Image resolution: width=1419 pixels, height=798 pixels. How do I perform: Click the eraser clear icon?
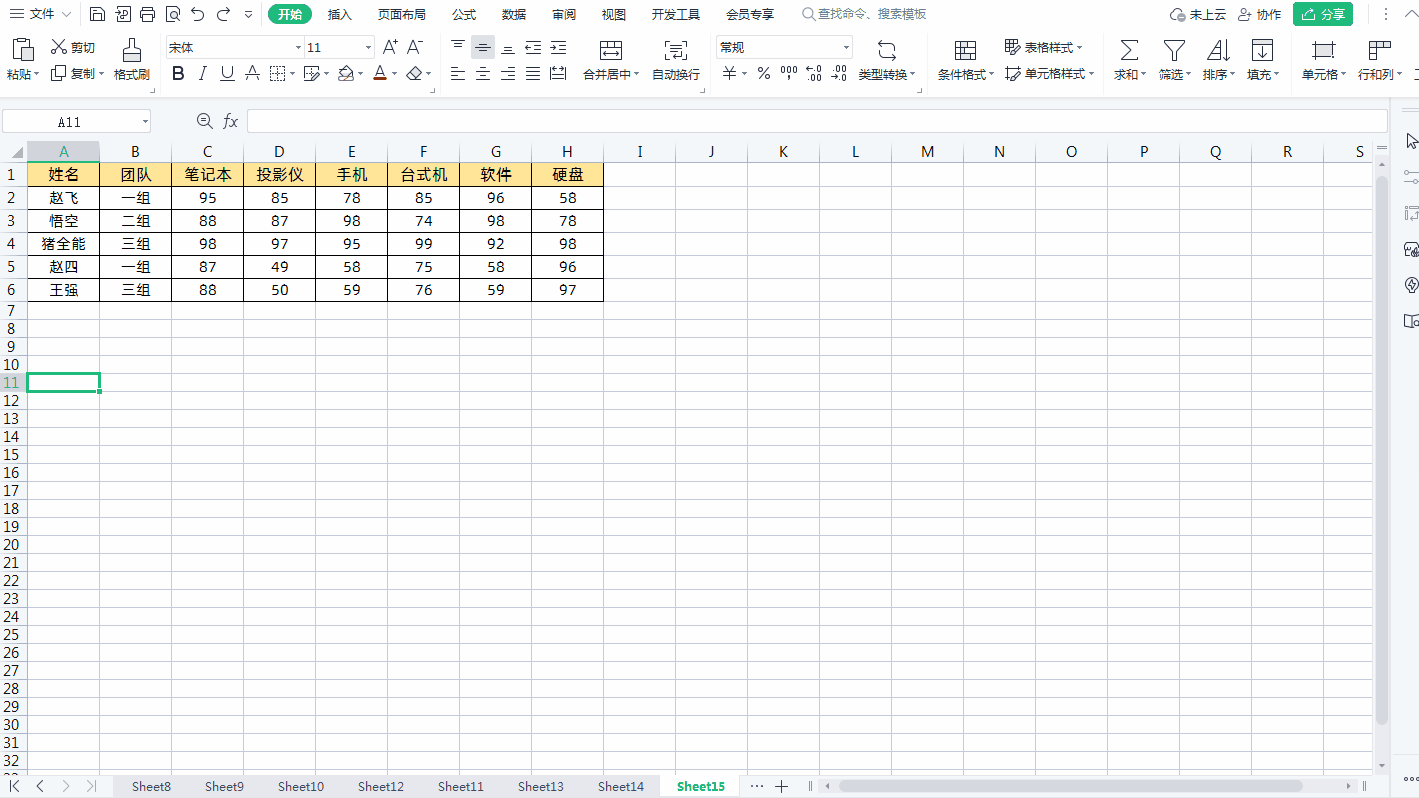[415, 73]
